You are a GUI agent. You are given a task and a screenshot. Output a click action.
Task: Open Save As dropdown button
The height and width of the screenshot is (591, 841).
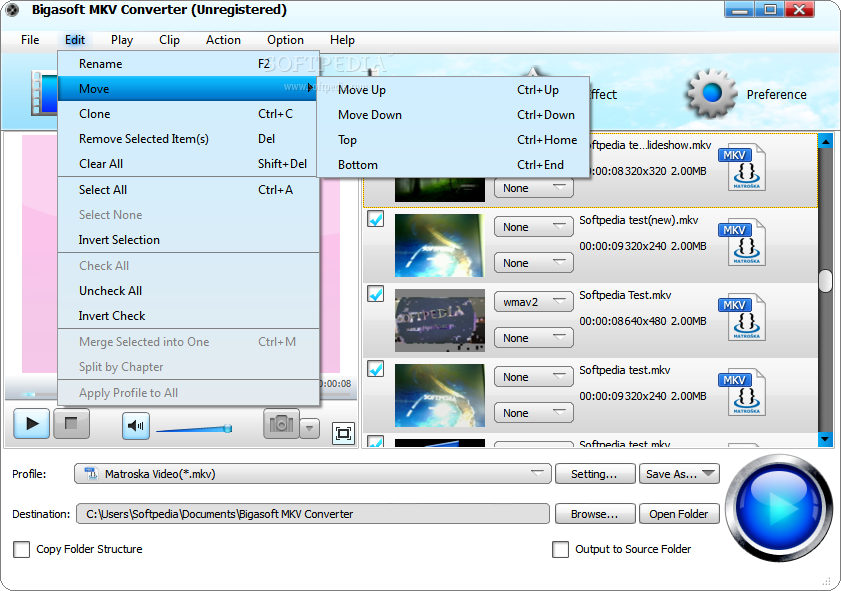(x=679, y=474)
